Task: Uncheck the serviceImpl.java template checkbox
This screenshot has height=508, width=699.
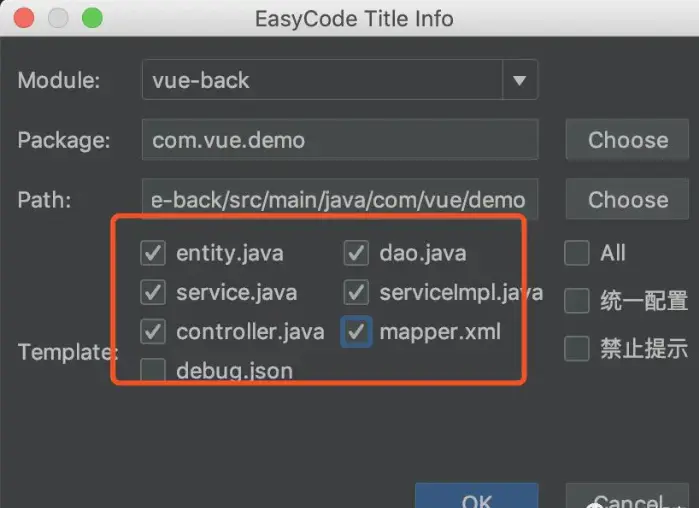Action: point(356,292)
